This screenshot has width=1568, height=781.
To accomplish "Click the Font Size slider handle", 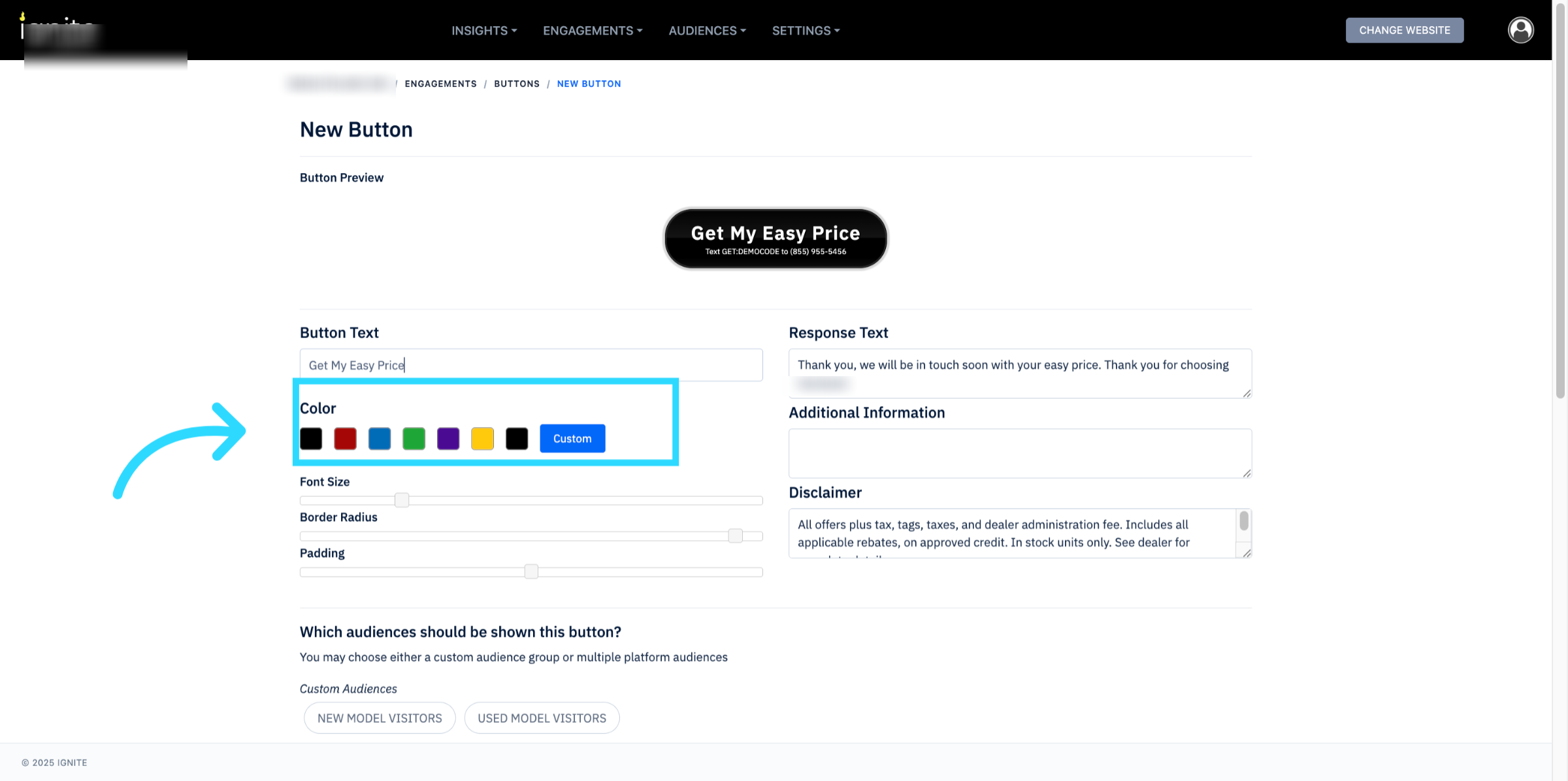I will [x=402, y=500].
